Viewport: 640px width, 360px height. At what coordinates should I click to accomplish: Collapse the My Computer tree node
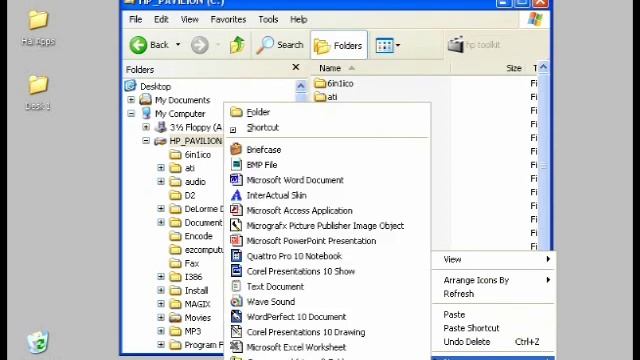coord(131,113)
